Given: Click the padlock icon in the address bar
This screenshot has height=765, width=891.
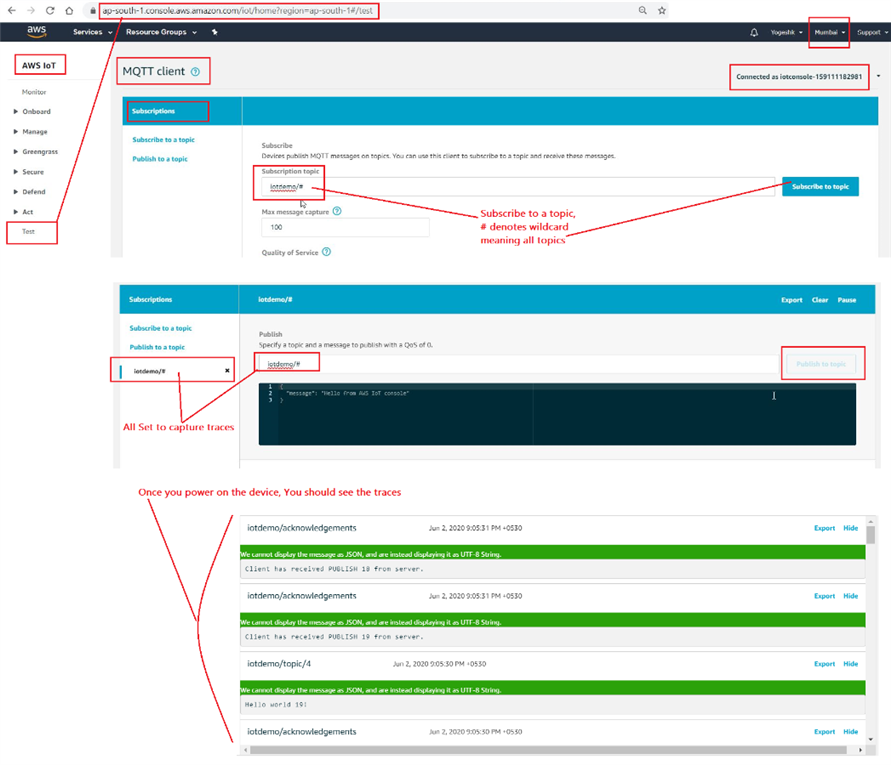Looking at the screenshot, I should [93, 10].
